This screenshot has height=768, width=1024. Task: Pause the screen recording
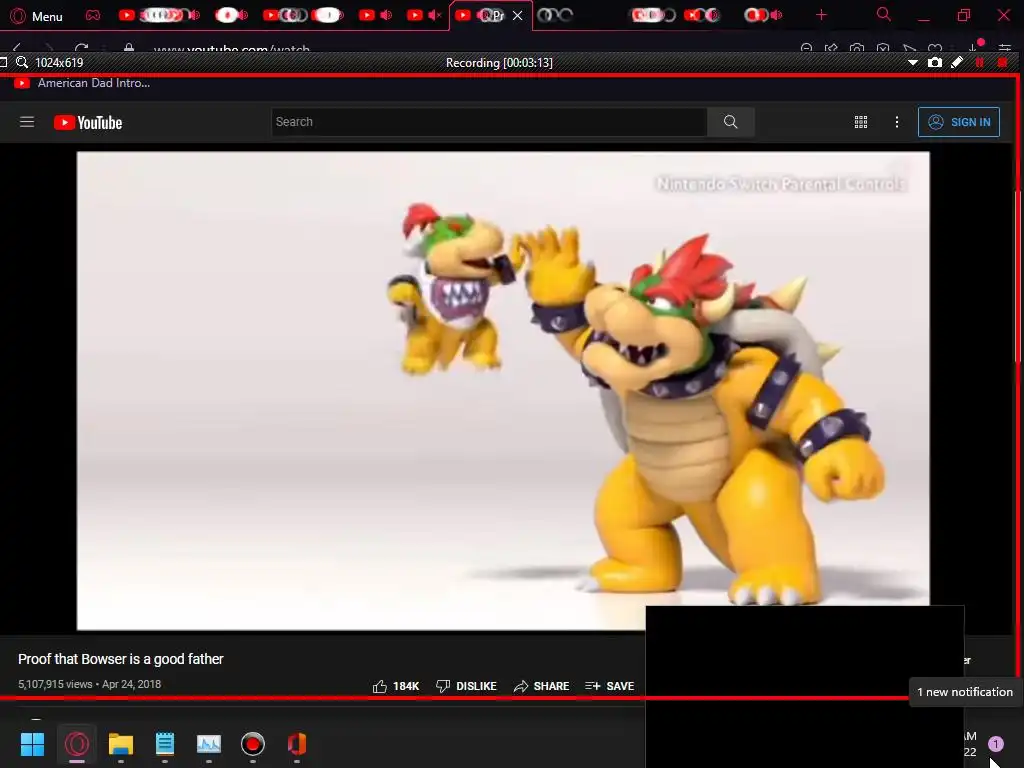pos(979,63)
